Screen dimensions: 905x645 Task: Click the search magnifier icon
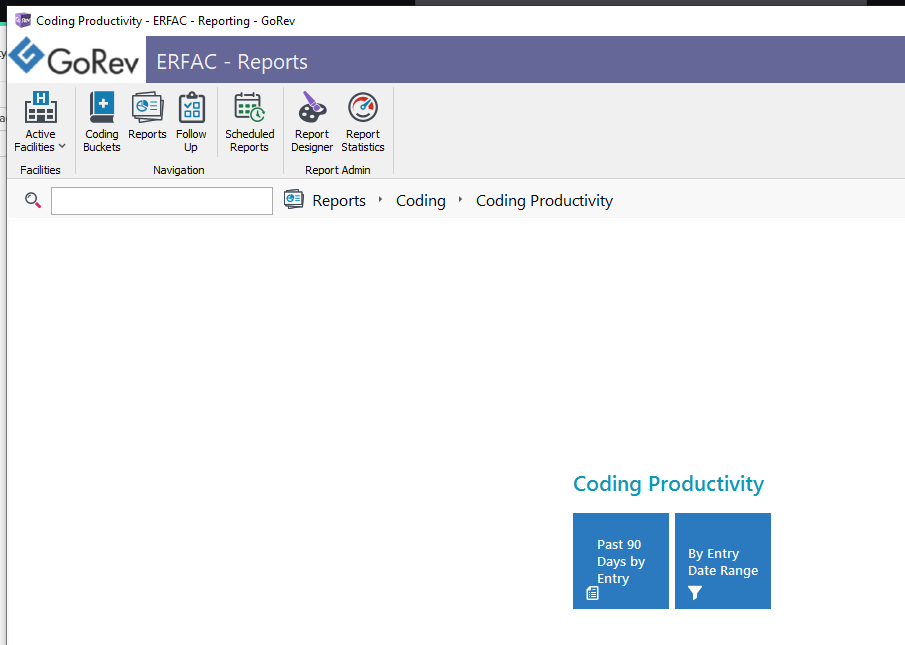click(33, 200)
